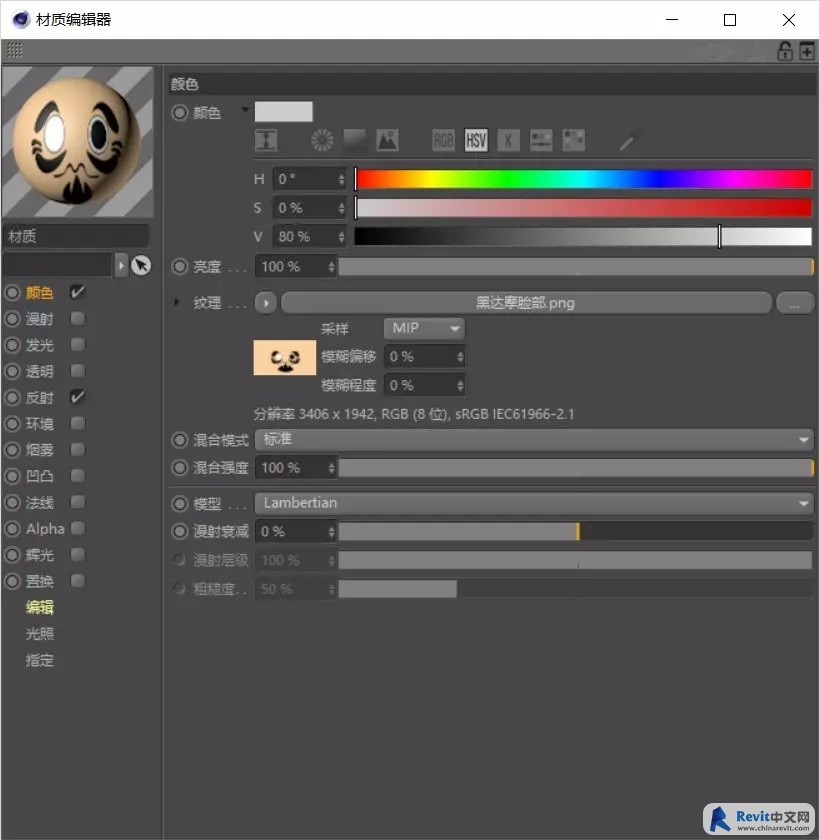Enable the 透明 channel checkbox
This screenshot has height=840, width=820.
coord(78,371)
